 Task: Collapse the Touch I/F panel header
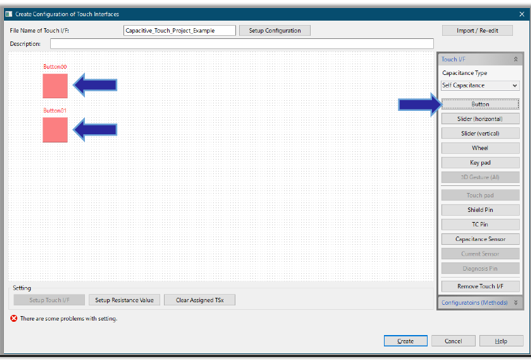[x=480, y=59]
